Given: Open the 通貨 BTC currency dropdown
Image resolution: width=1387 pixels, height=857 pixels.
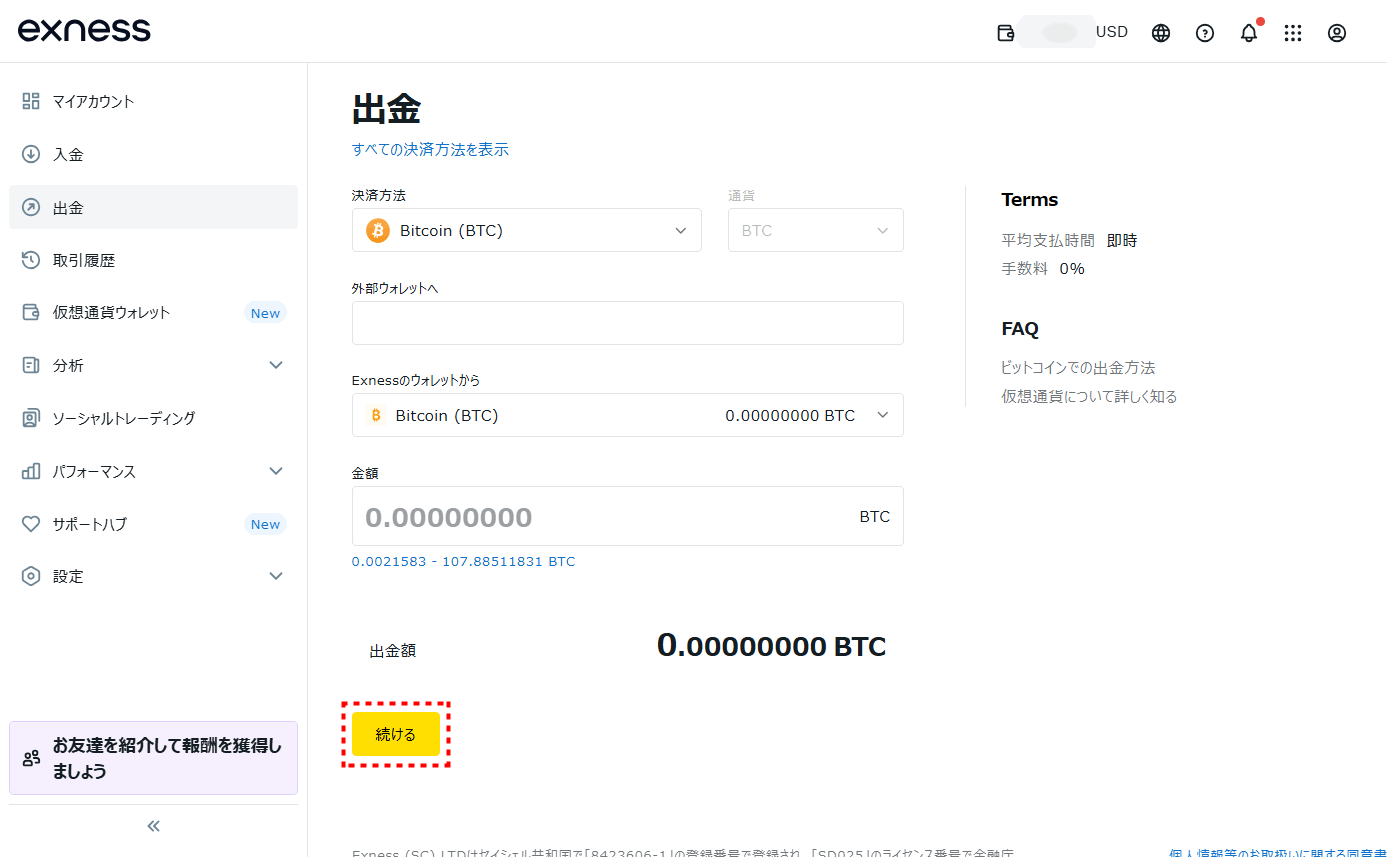Looking at the screenshot, I should (x=816, y=230).
